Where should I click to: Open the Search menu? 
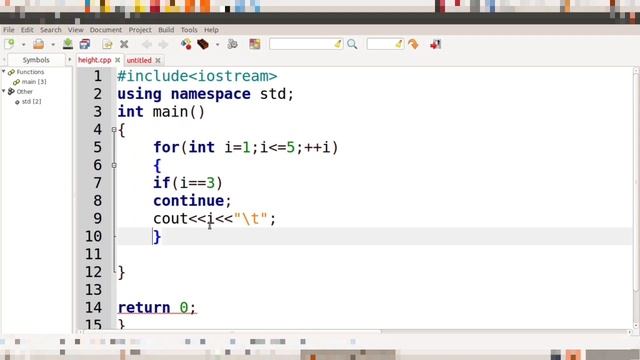(51, 30)
